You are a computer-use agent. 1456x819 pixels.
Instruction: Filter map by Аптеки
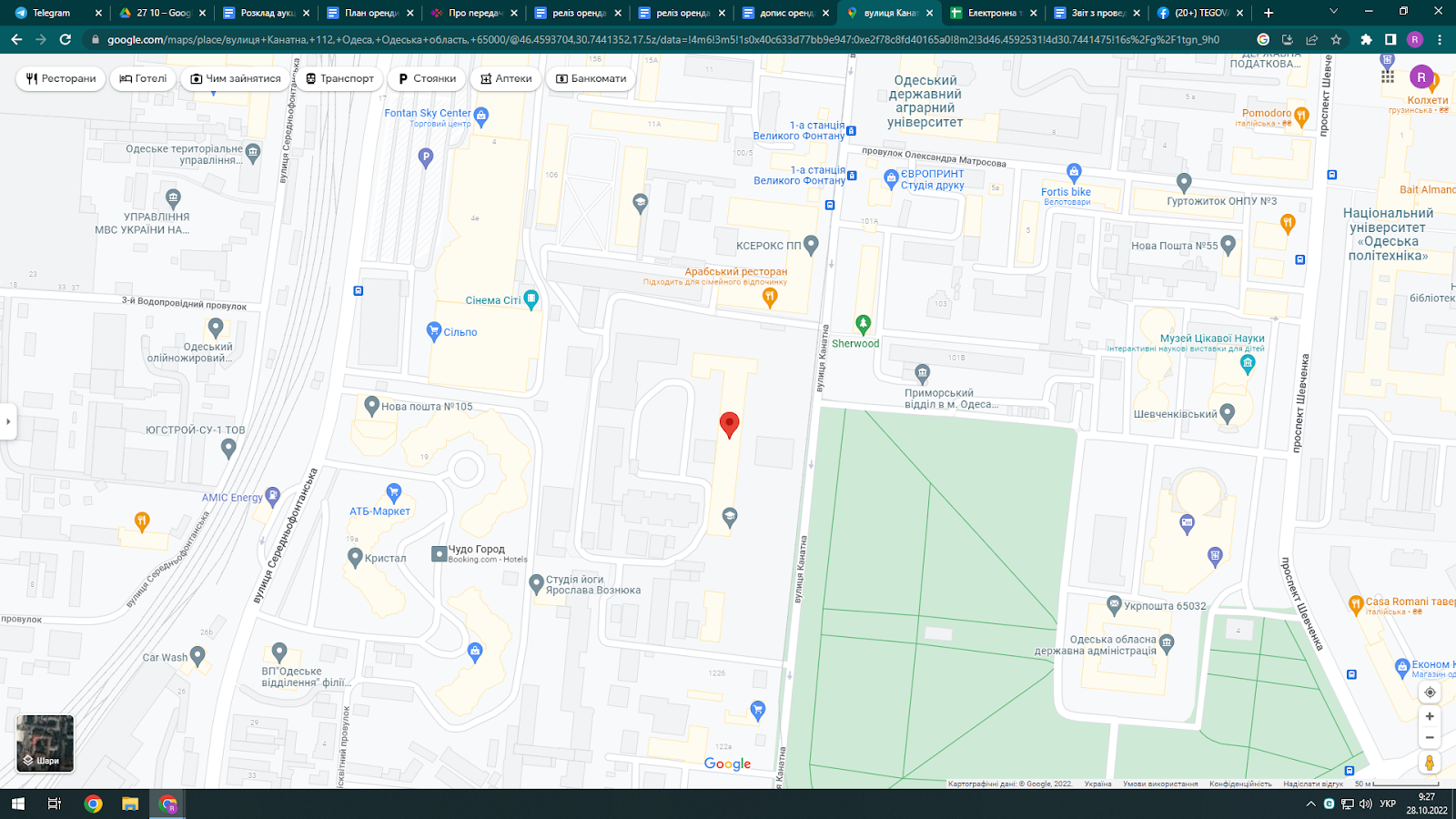pyautogui.click(x=506, y=78)
